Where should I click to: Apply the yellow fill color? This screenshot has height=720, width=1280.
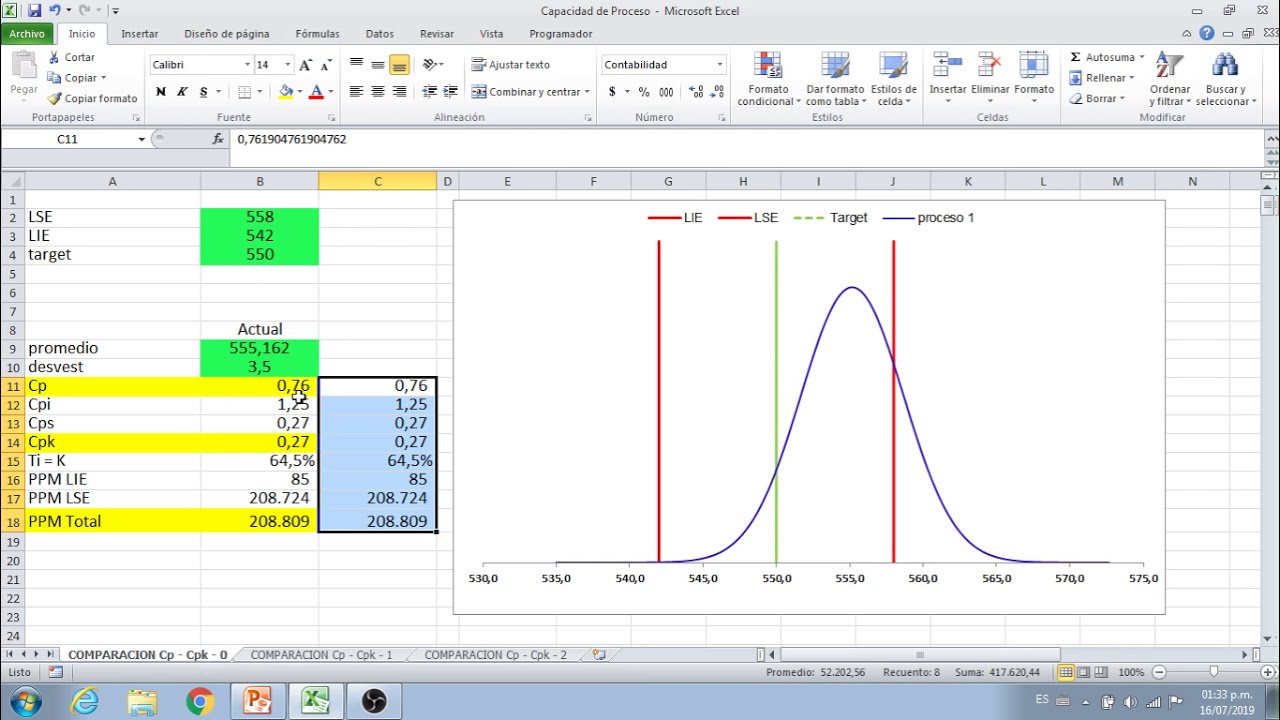point(285,92)
